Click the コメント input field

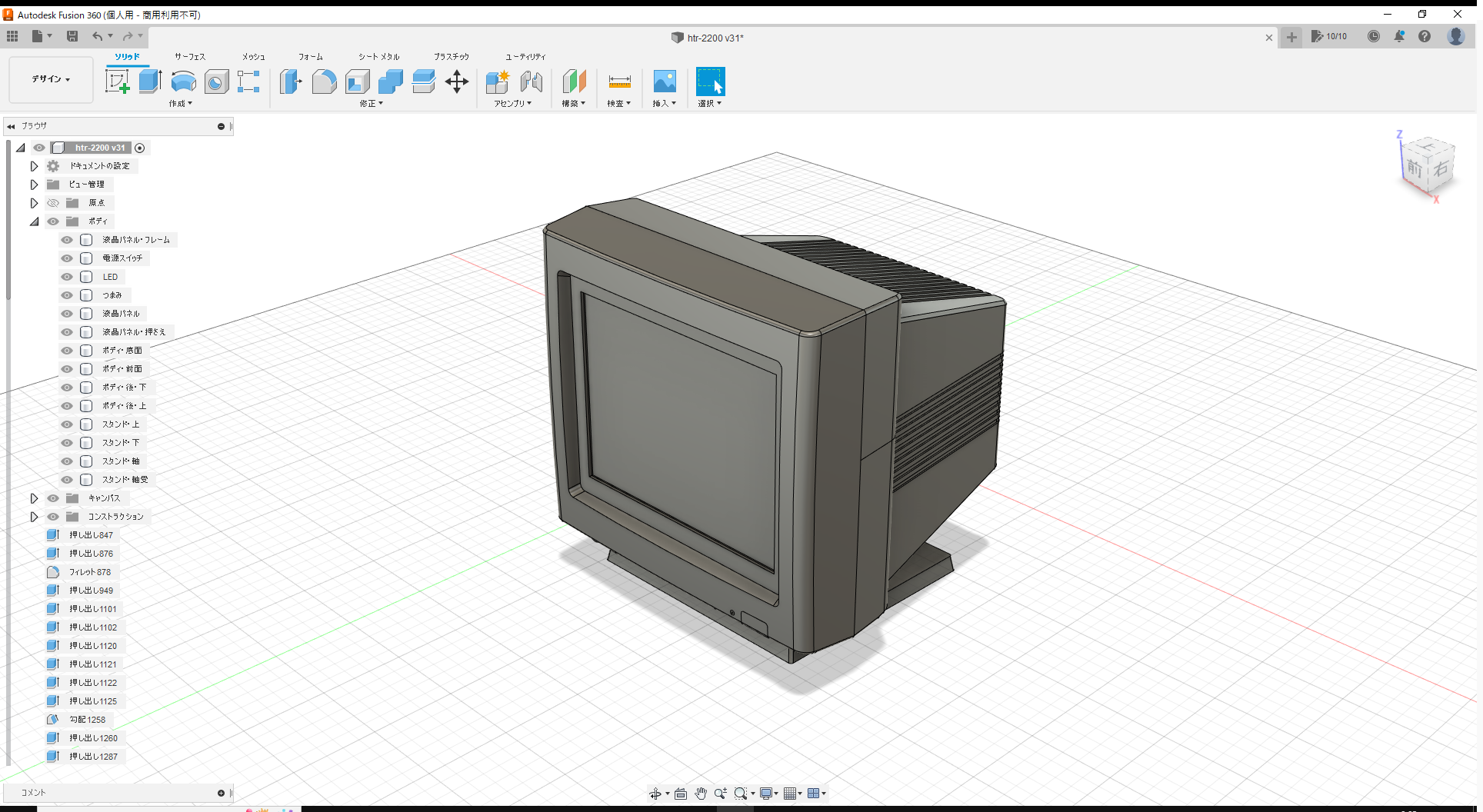click(x=115, y=792)
